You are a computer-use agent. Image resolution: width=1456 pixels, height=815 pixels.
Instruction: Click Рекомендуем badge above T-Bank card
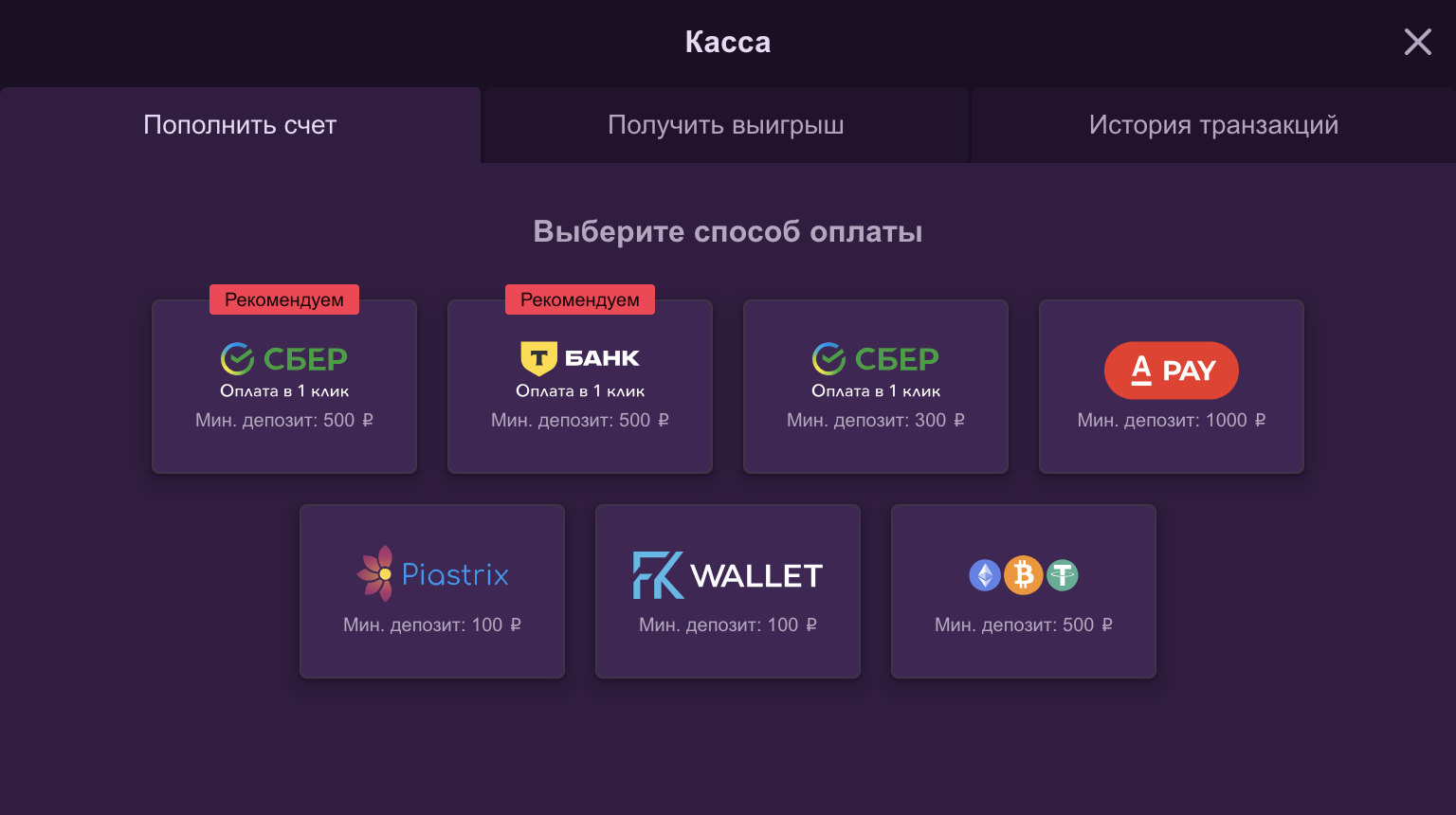click(580, 299)
